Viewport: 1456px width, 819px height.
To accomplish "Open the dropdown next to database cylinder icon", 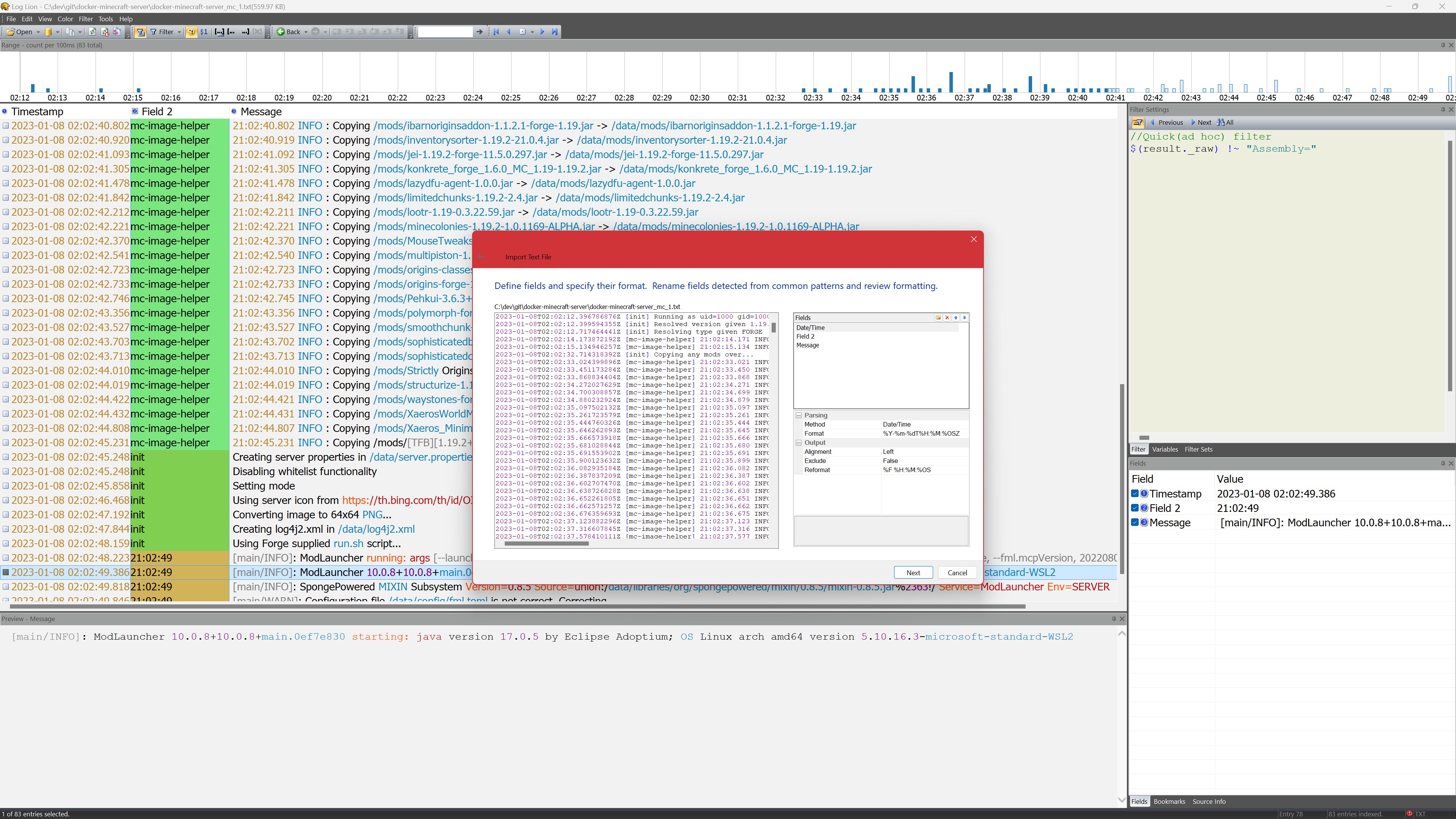I will pos(57,31).
